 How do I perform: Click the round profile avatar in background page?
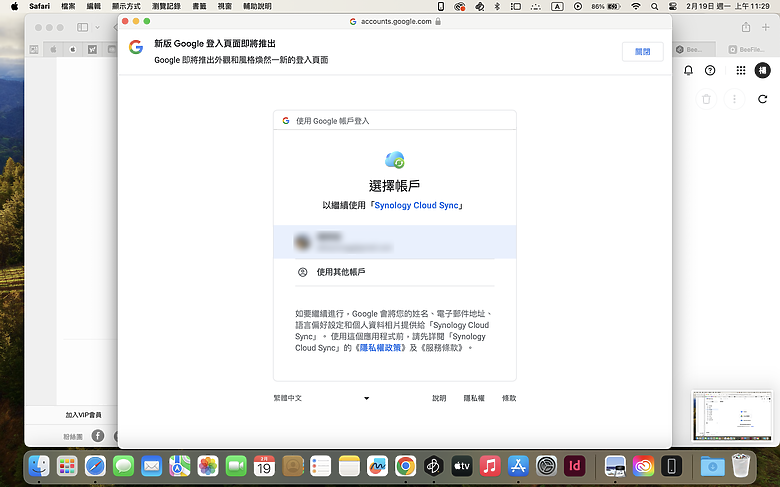(762, 71)
